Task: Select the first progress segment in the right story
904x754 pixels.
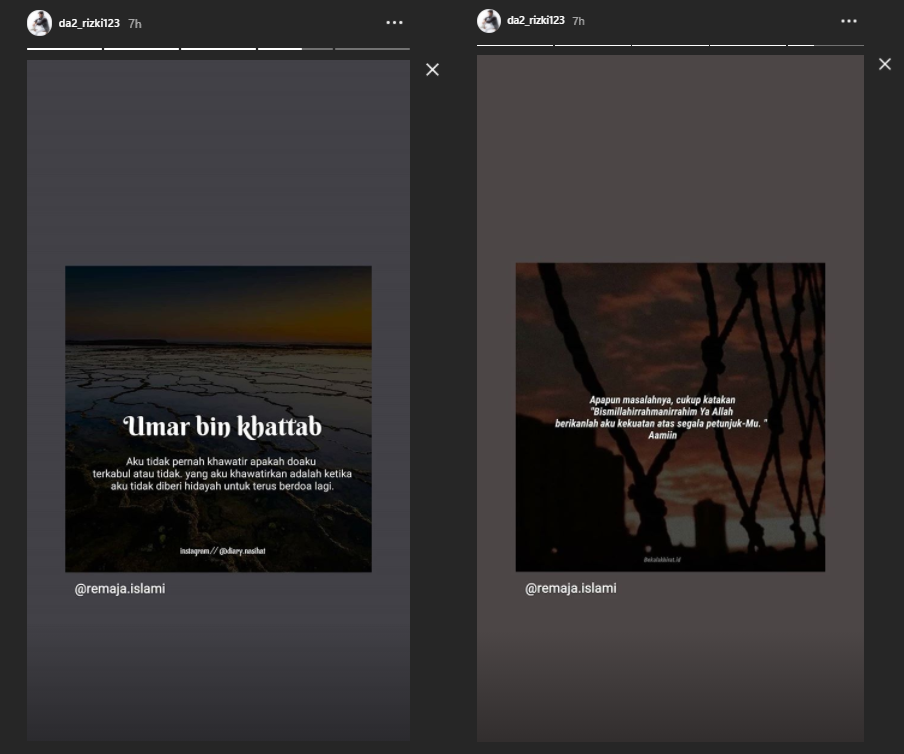Action: click(x=514, y=45)
